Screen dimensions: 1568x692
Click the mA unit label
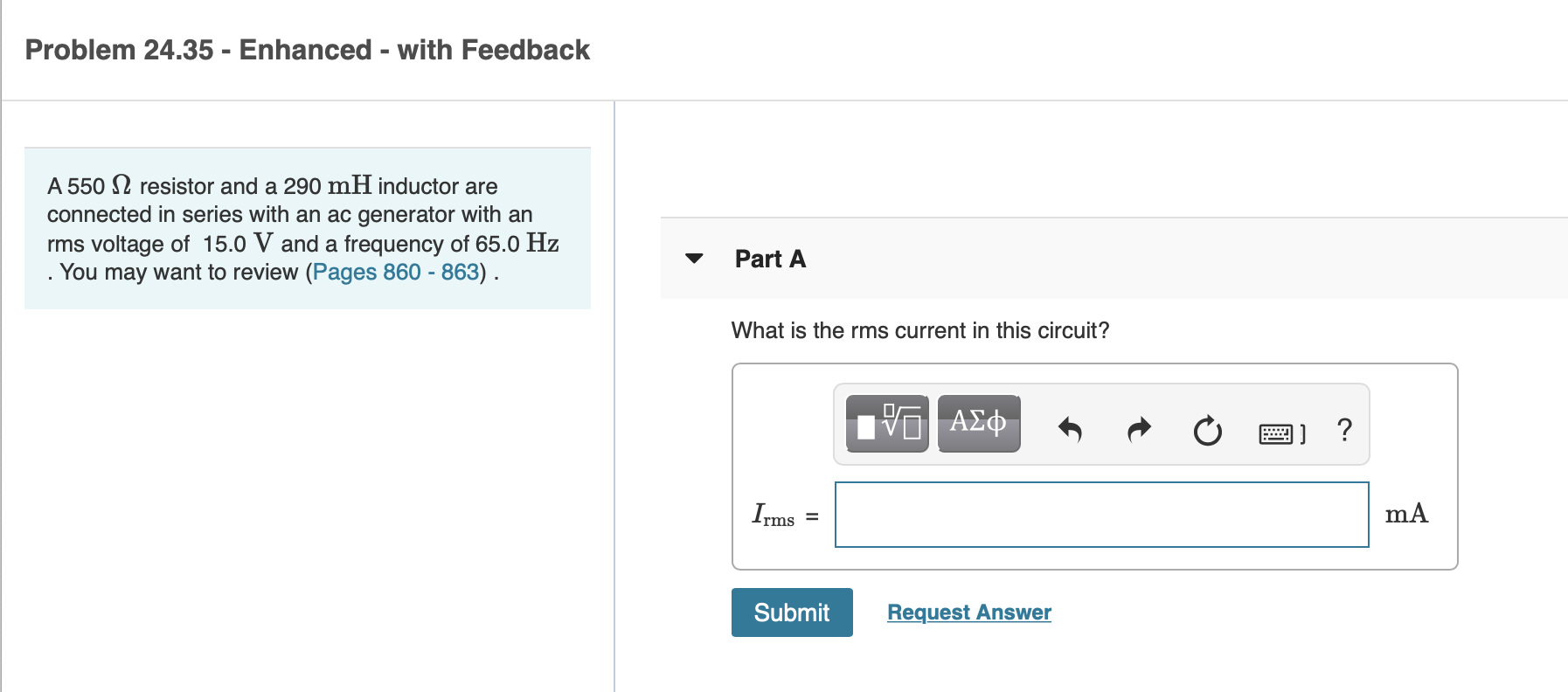coord(1406,514)
